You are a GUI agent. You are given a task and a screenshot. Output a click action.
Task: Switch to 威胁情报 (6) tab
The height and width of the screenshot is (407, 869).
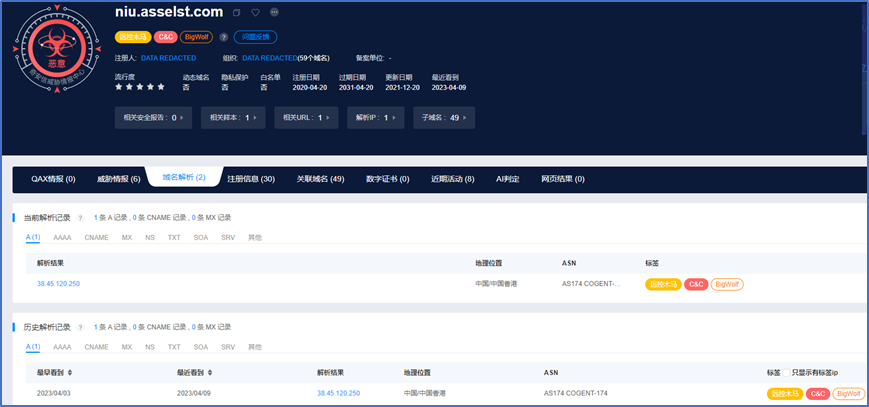[119, 179]
